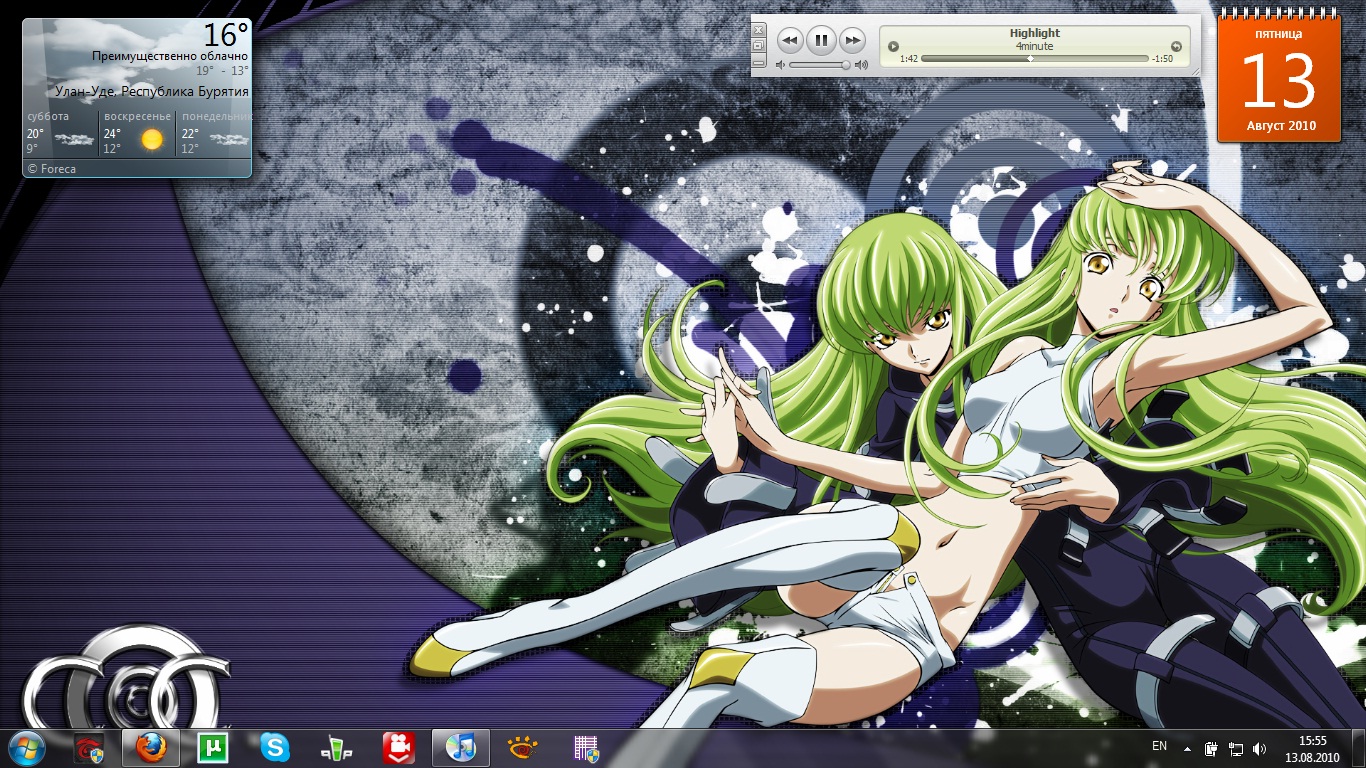Click the small play arrow left of Highlight
This screenshot has height=768, width=1366.
893,46
